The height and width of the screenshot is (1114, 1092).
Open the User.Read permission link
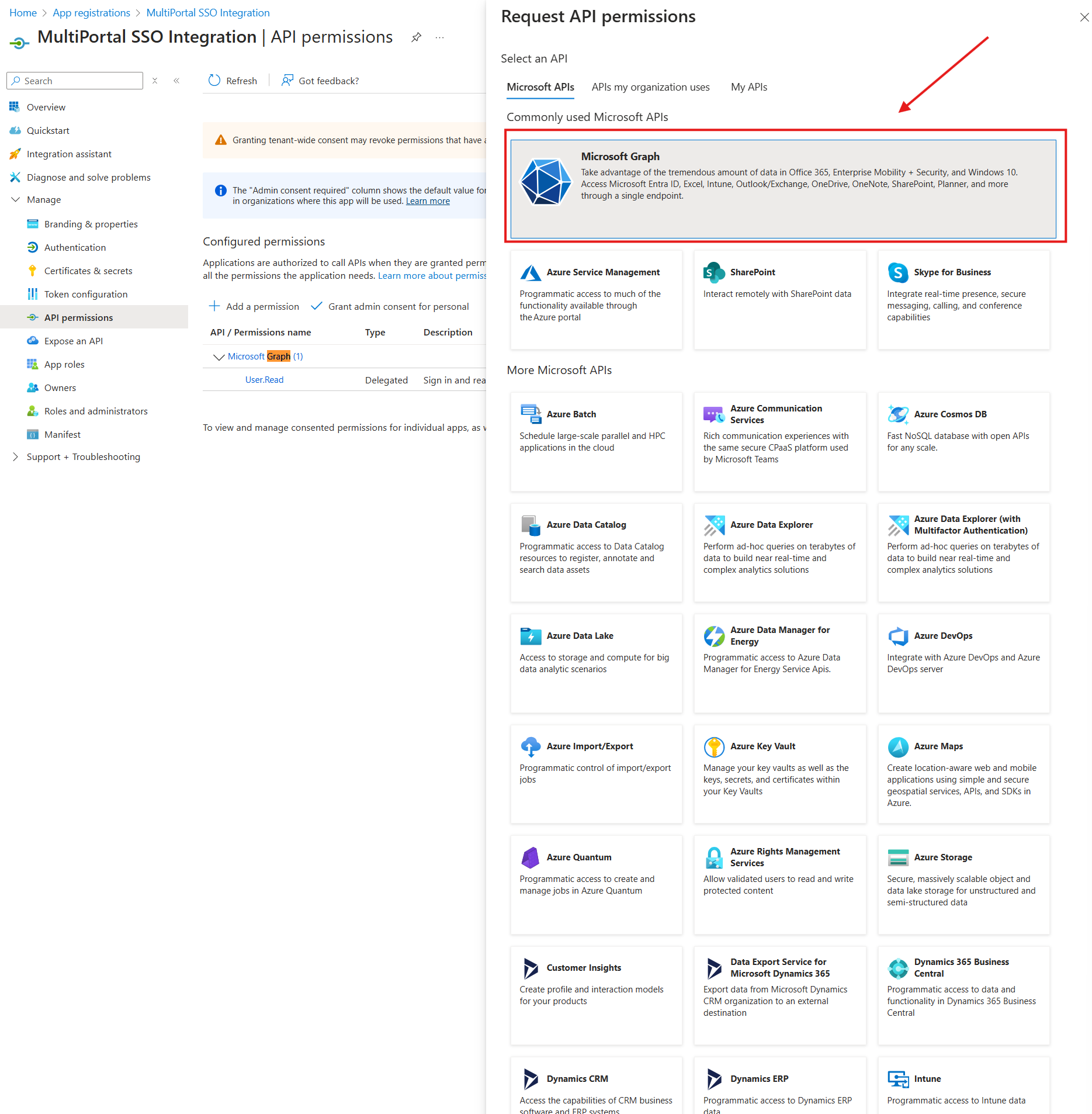264,380
